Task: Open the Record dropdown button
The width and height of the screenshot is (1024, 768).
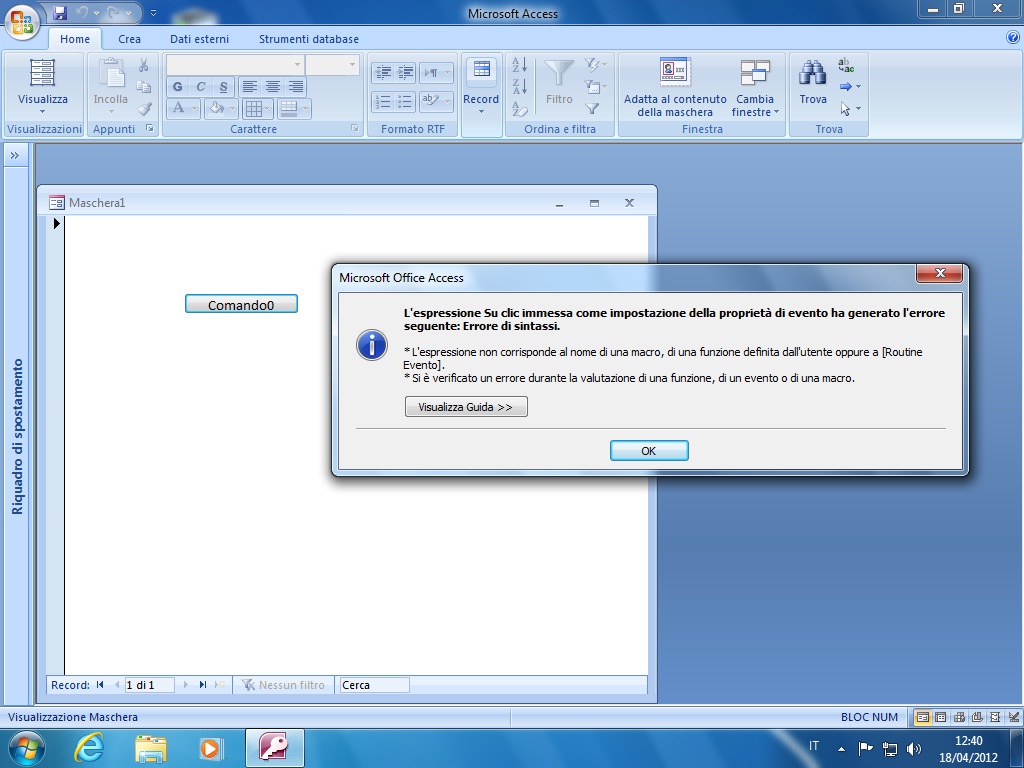Action: point(481,87)
